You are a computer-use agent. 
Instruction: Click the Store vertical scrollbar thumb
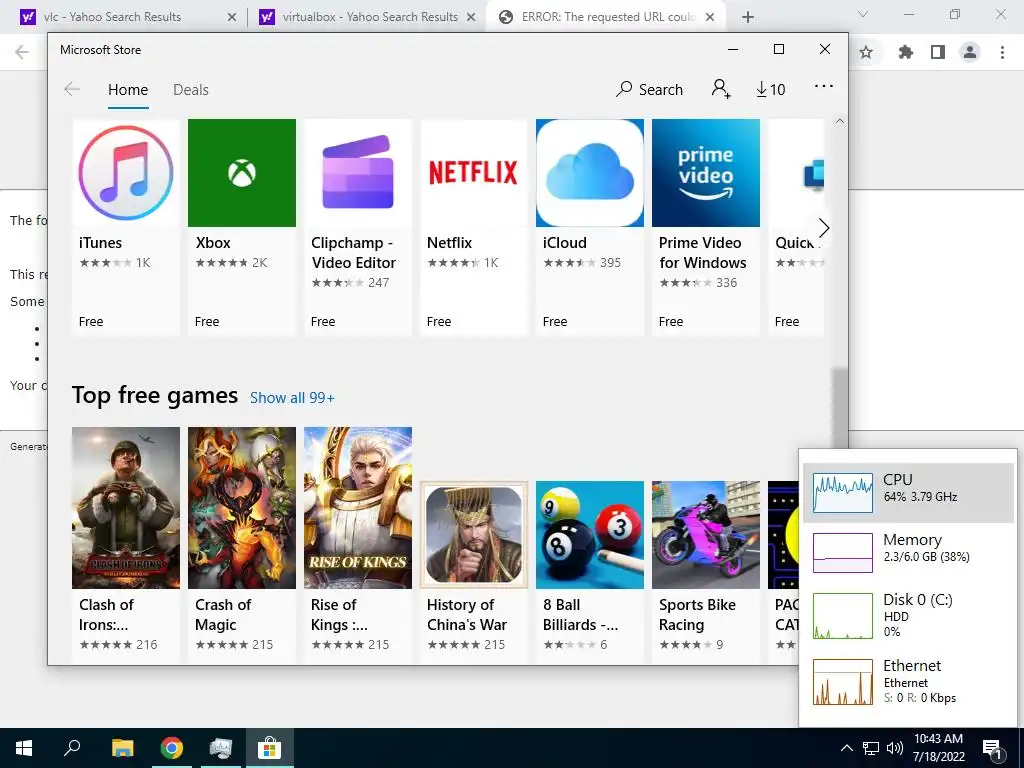point(840,408)
